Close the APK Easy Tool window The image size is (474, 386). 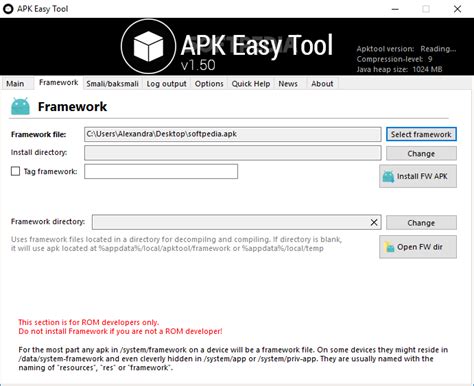point(458,9)
